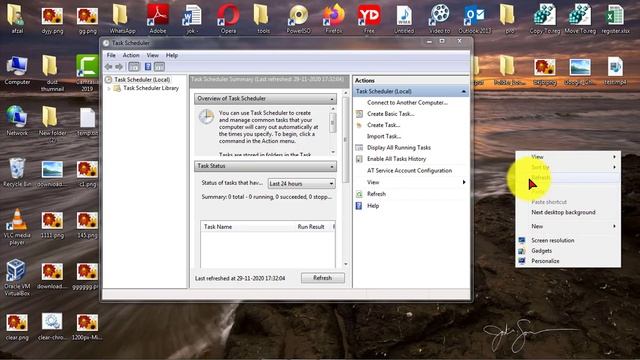The width and height of the screenshot is (640, 360).
Task: Click the Display All Running Tasks icon
Action: [x=359, y=148]
